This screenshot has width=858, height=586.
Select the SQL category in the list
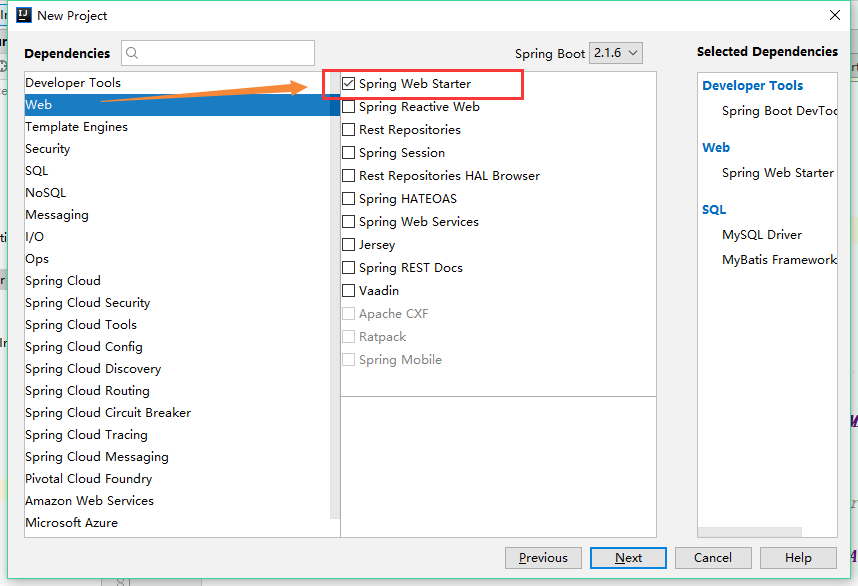click(177, 171)
